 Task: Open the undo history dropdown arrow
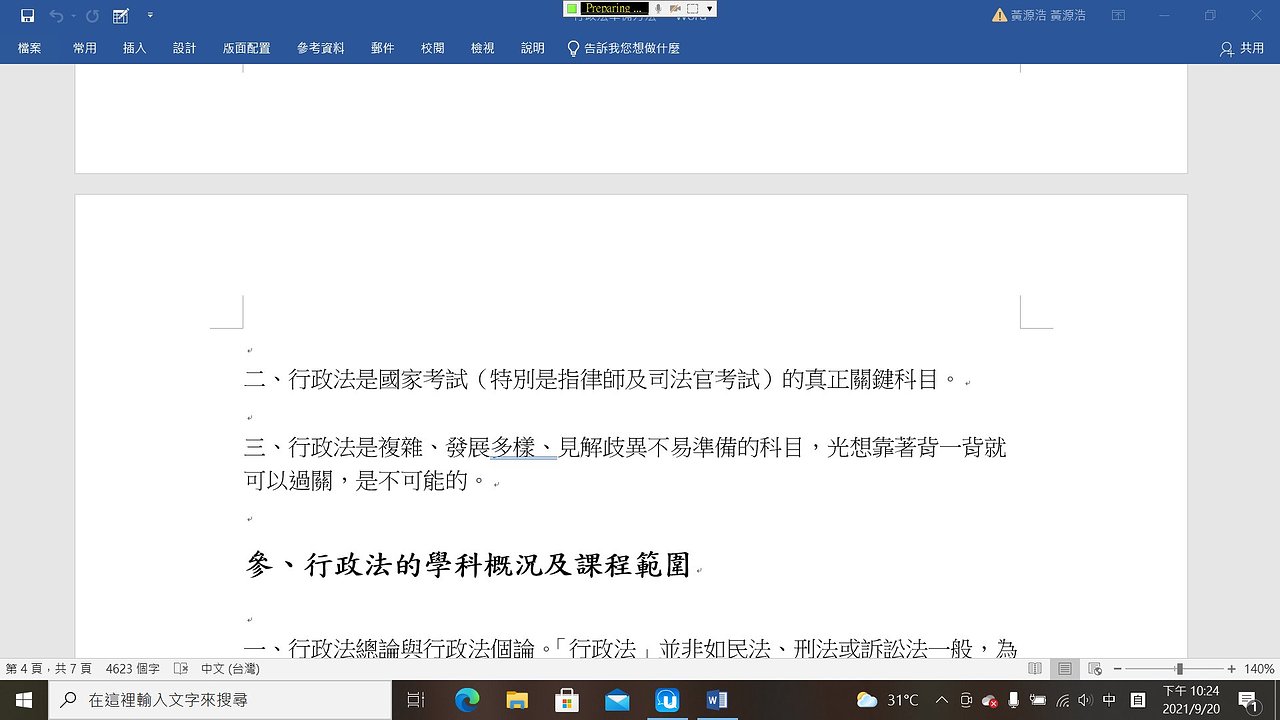(72, 16)
